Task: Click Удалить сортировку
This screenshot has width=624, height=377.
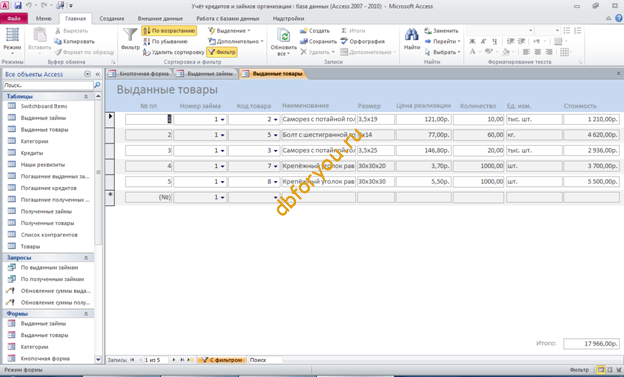Action: pyautogui.click(x=174, y=52)
